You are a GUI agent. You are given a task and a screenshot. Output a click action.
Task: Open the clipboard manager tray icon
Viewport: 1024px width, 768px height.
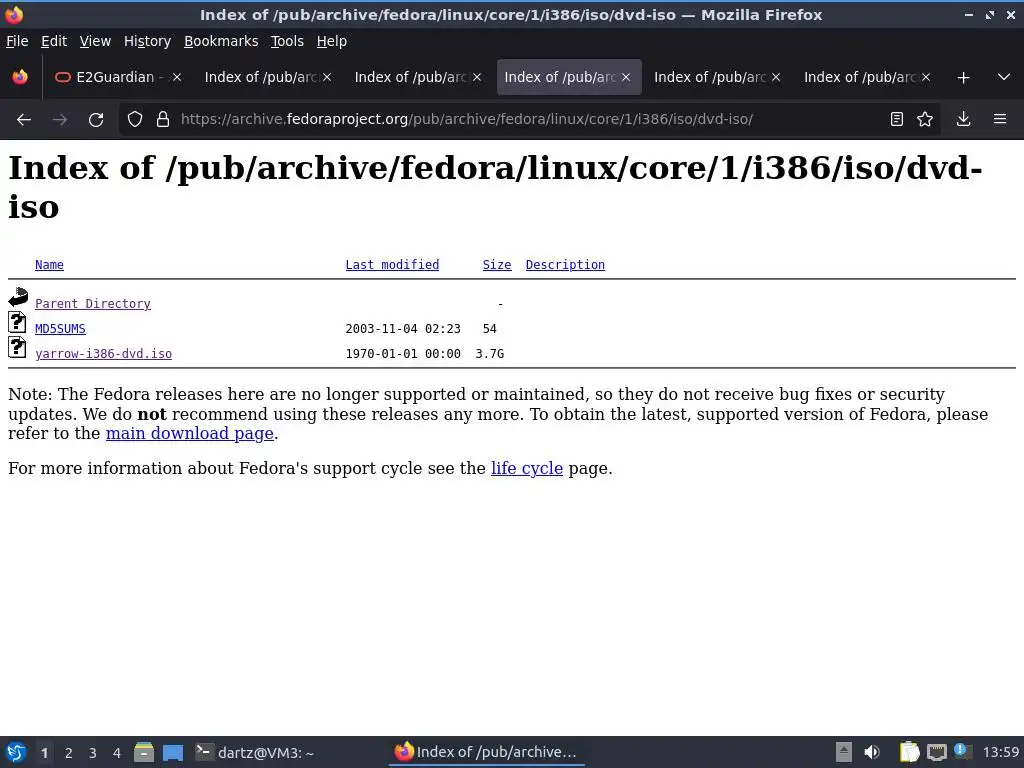pos(909,752)
